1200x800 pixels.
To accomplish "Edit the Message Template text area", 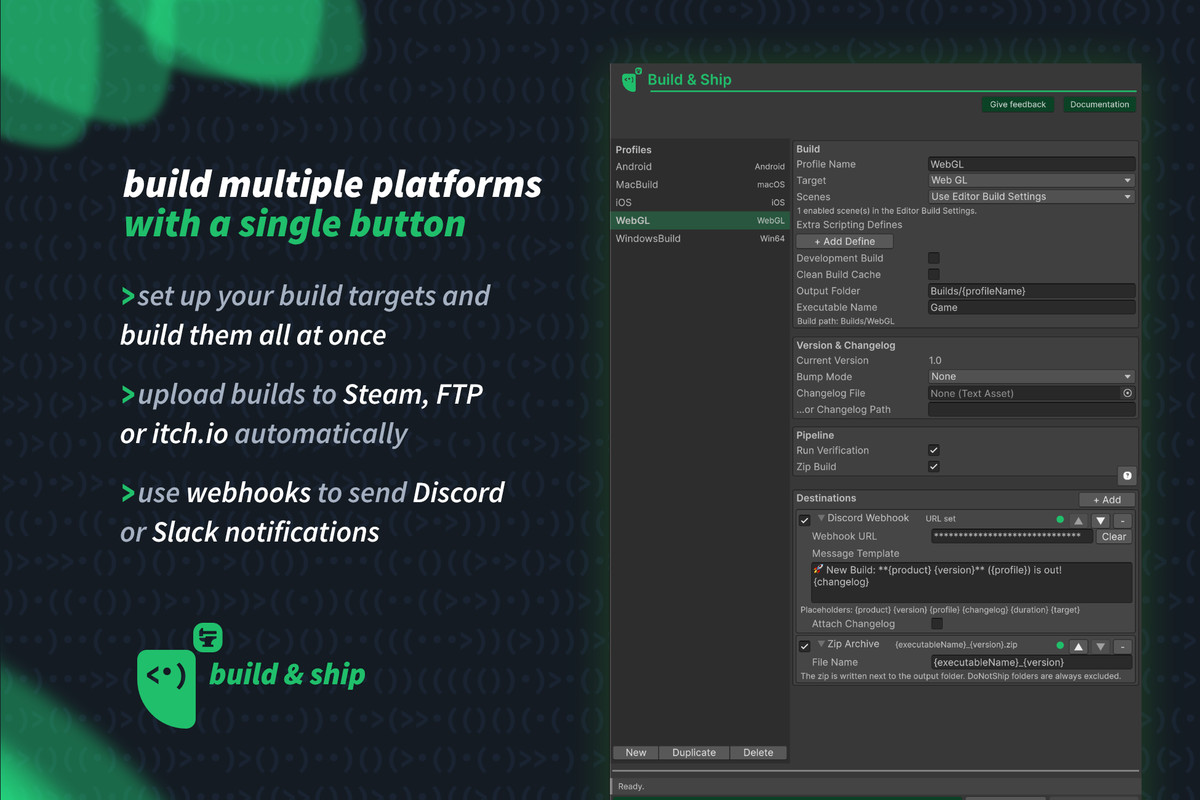I will point(972,582).
